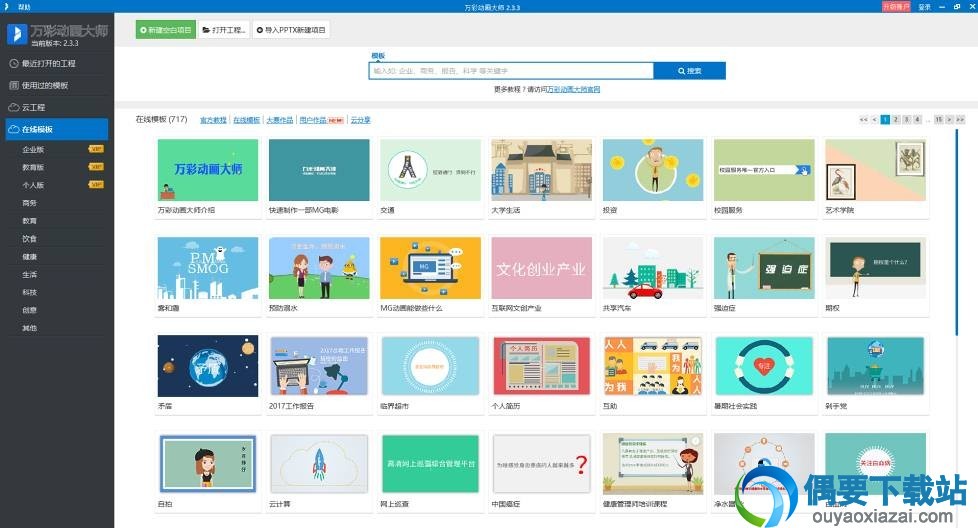This screenshot has width=978, height=528.
Task: Open the 万彩动画大师介绍 template
Action: 208,170
